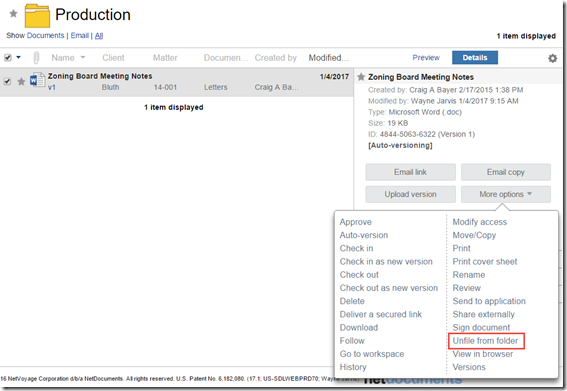Screen dimensions: 567x391
Task: Choose Check in as new version
Action: [386, 262]
